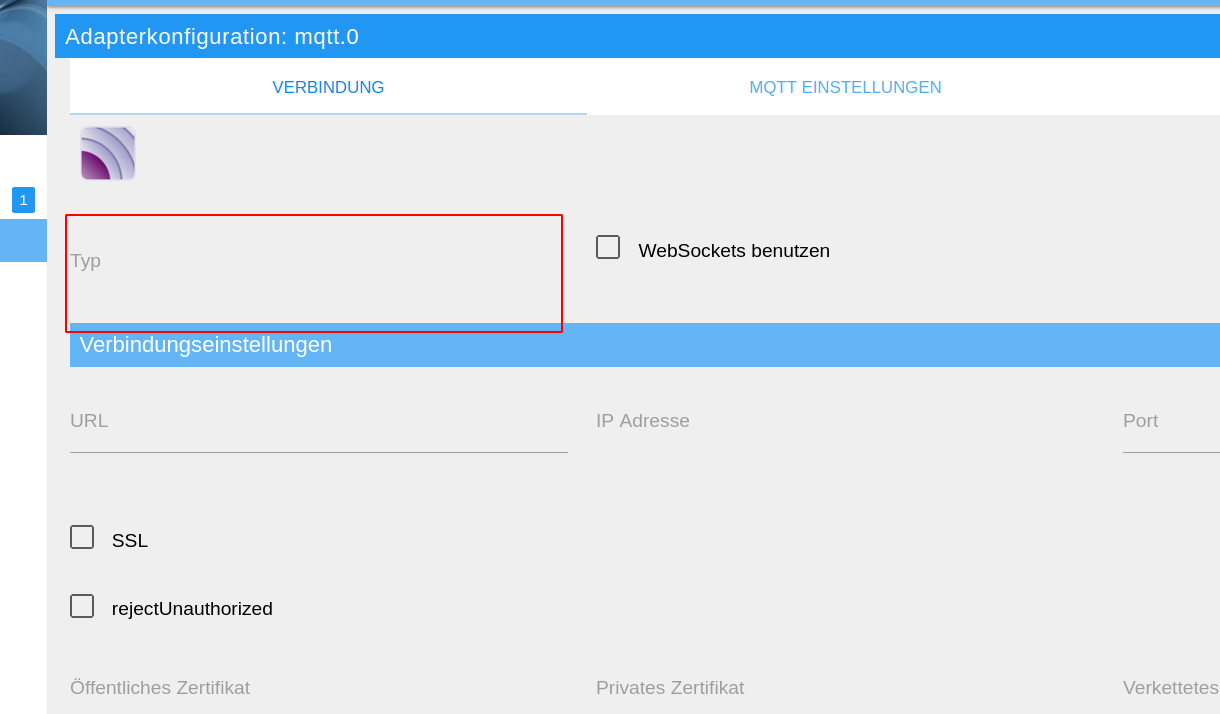Viewport: 1220px width, 714px height.
Task: Tick the SSL checkbox
Action: coord(82,537)
